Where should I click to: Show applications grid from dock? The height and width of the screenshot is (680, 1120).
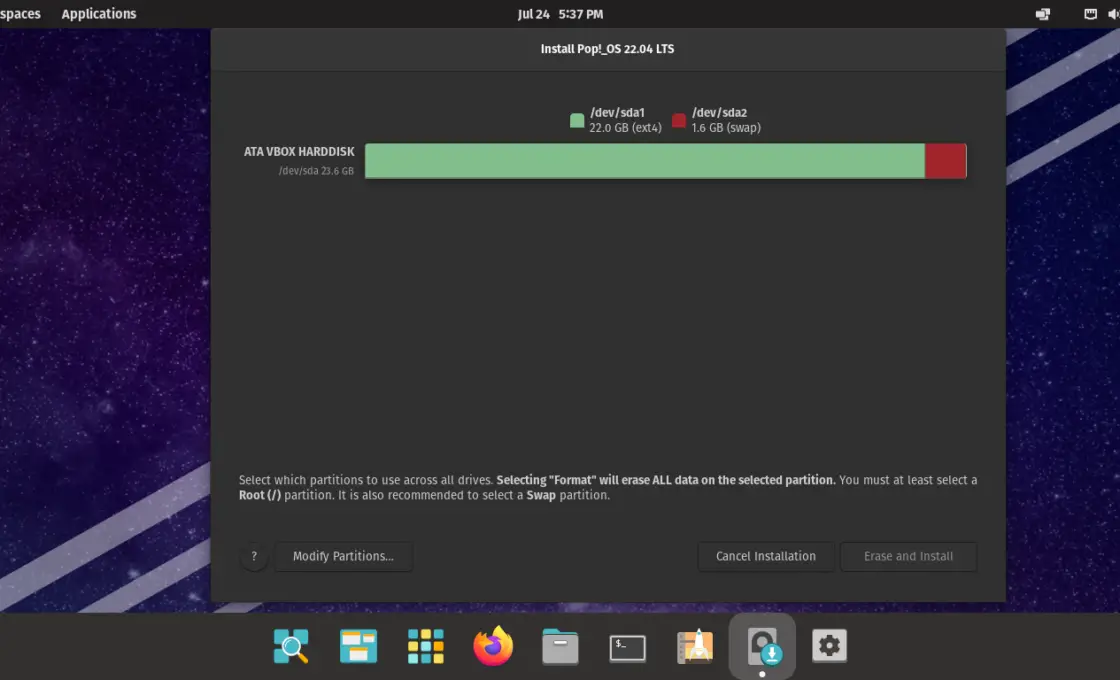426,646
